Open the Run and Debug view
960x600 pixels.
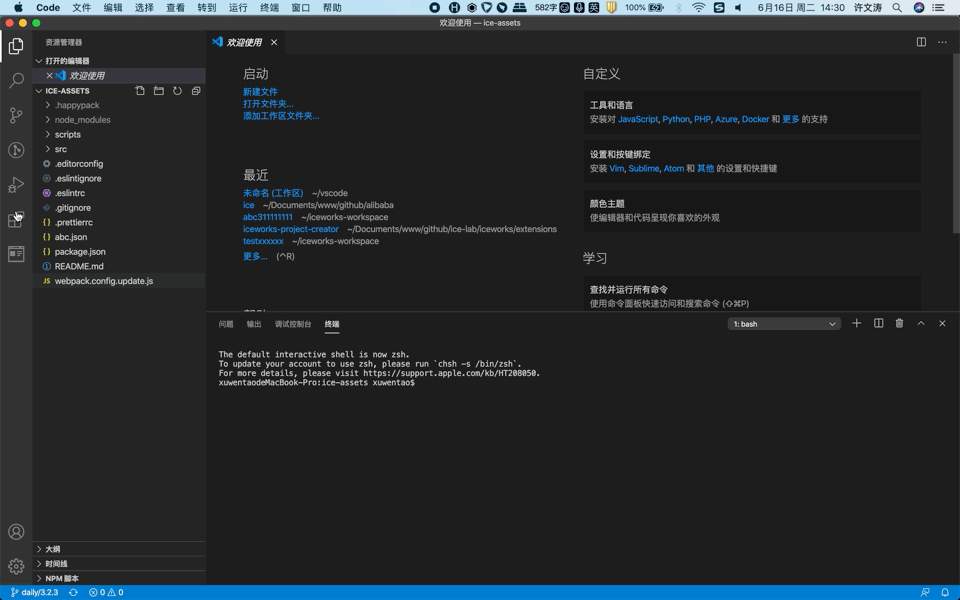pyautogui.click(x=16, y=184)
